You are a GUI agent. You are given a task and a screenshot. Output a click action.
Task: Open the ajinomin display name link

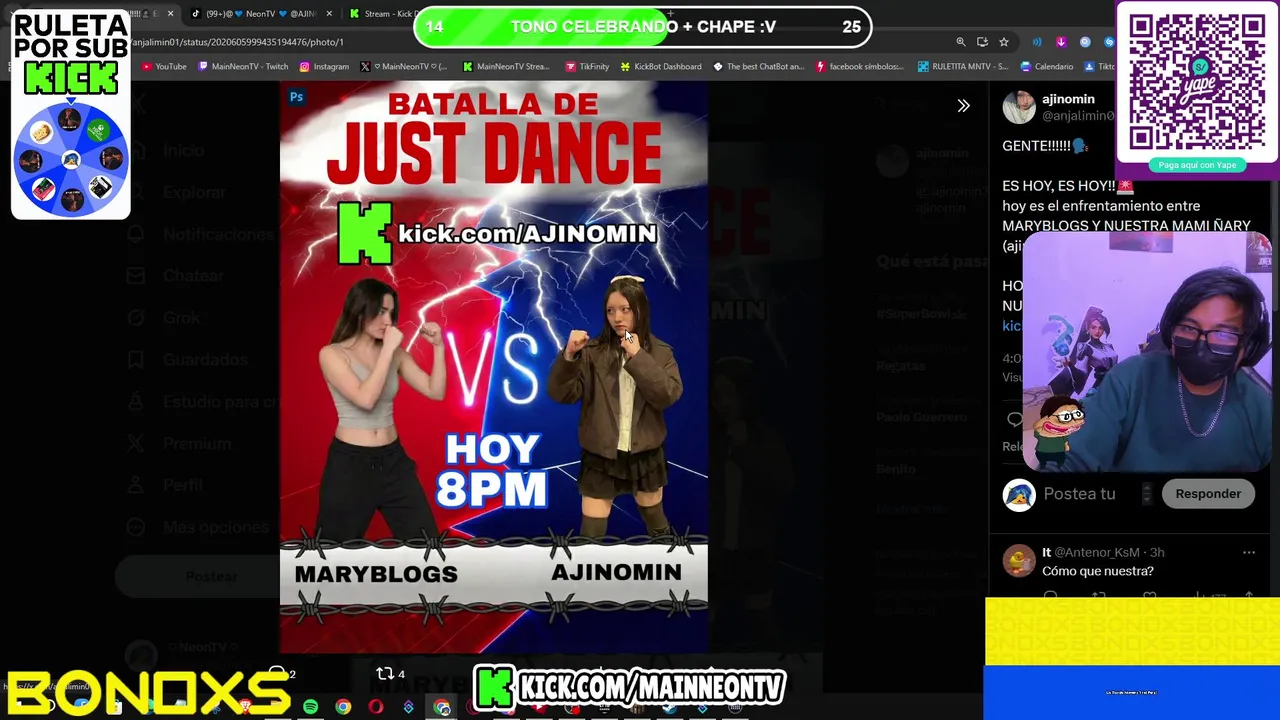1068,99
